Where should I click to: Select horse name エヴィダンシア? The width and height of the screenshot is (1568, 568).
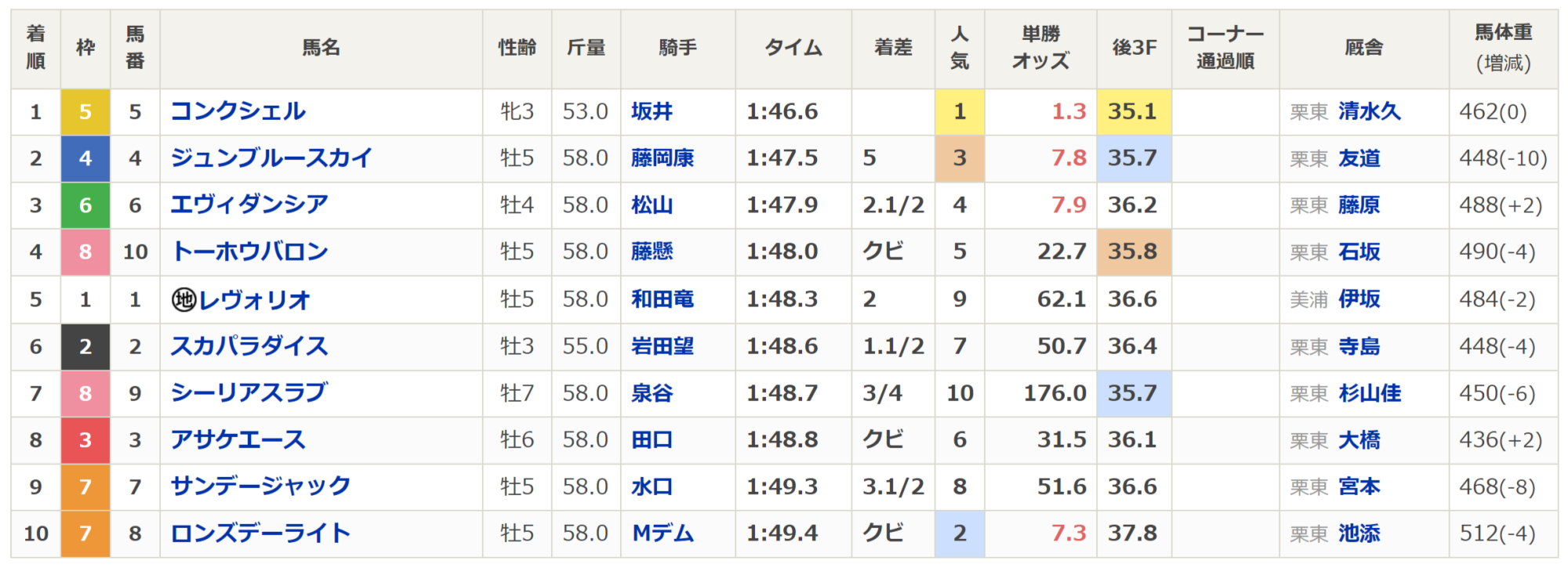[x=249, y=205]
